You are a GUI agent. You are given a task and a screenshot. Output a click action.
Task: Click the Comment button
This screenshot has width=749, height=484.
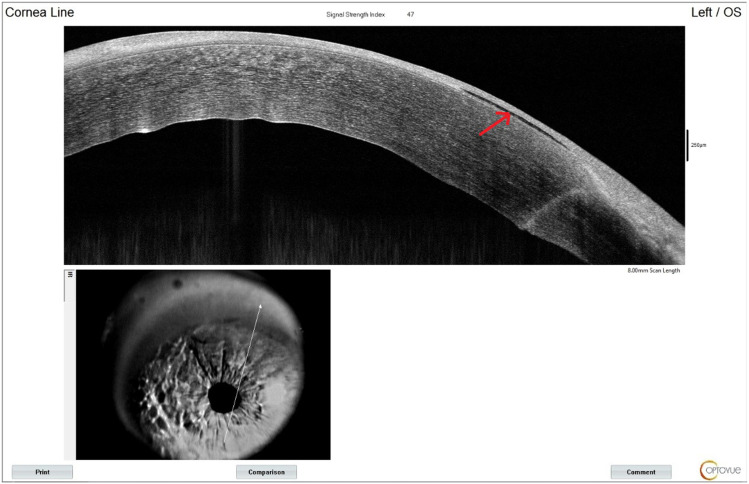(x=641, y=472)
